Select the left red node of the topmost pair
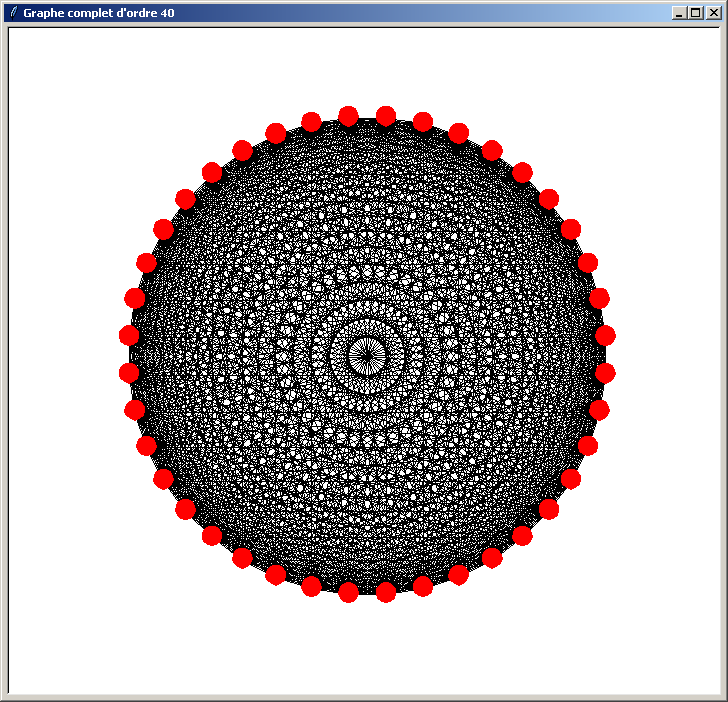The image size is (728, 702). [x=348, y=116]
